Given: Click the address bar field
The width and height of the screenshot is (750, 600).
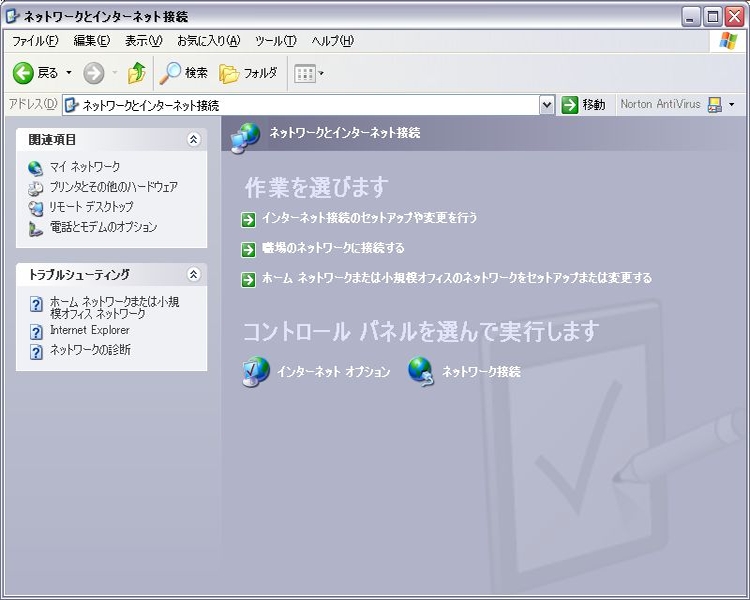Looking at the screenshot, I should tap(308, 105).
